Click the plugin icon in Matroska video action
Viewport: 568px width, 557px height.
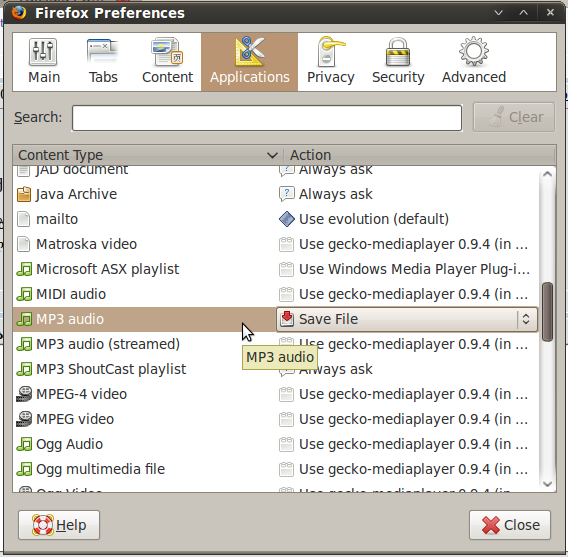coord(286,244)
